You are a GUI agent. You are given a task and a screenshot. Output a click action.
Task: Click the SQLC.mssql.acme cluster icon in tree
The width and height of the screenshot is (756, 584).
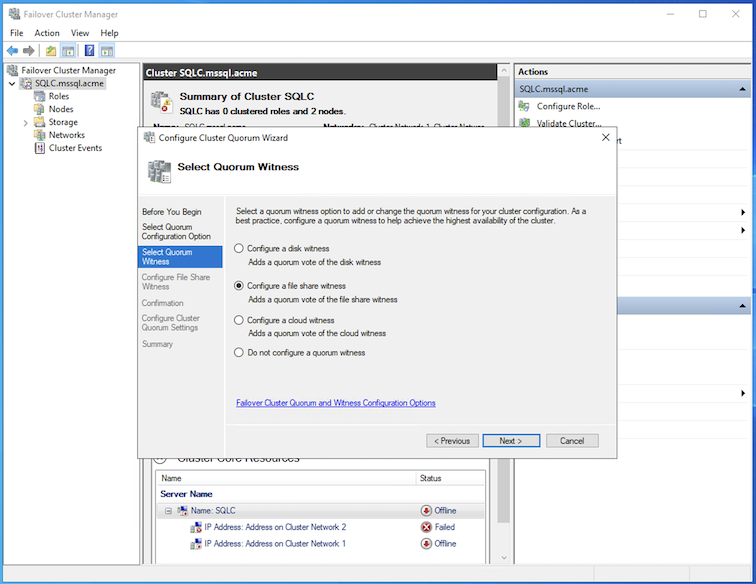coord(26,83)
